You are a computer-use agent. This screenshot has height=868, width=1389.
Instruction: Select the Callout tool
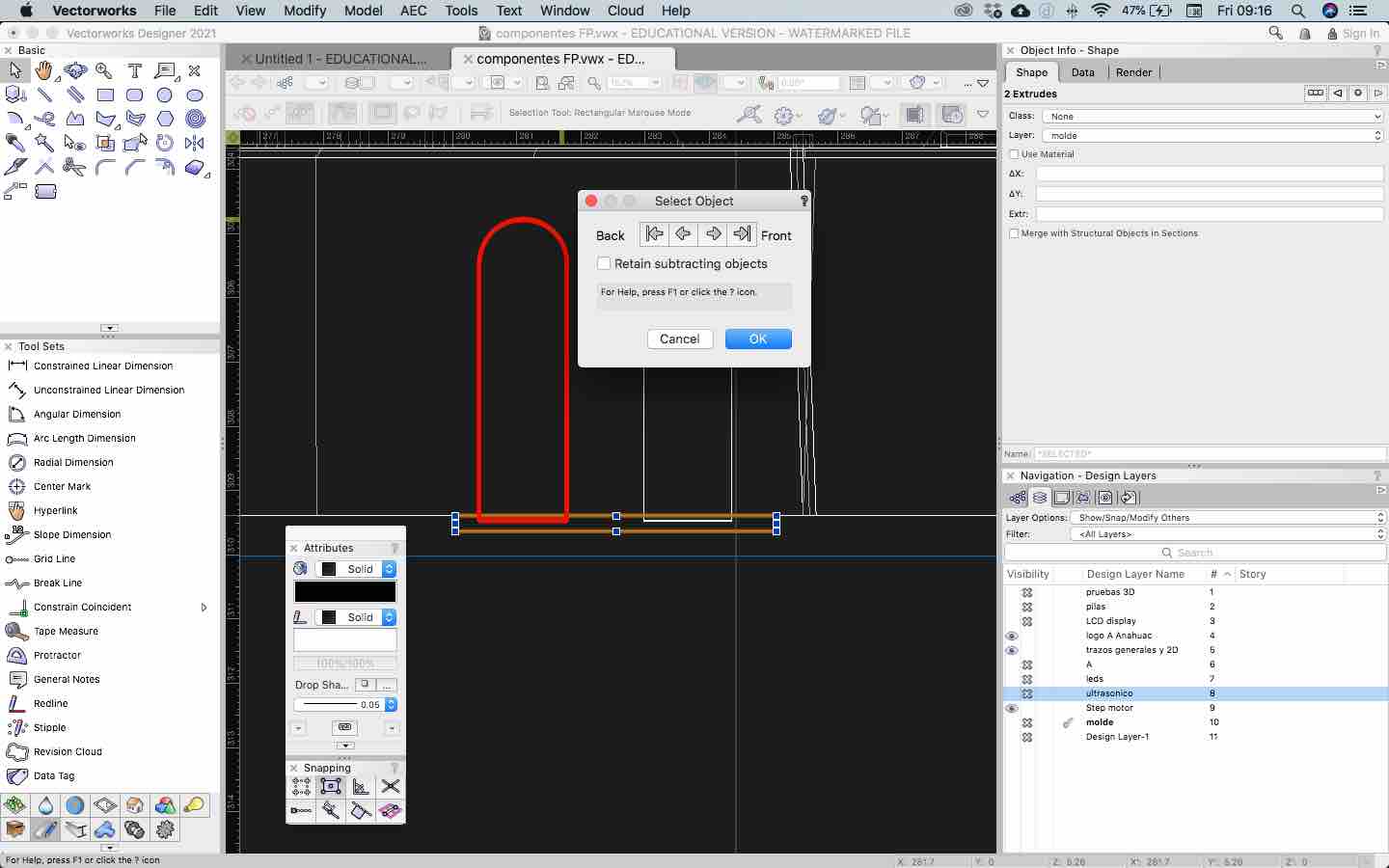165,70
